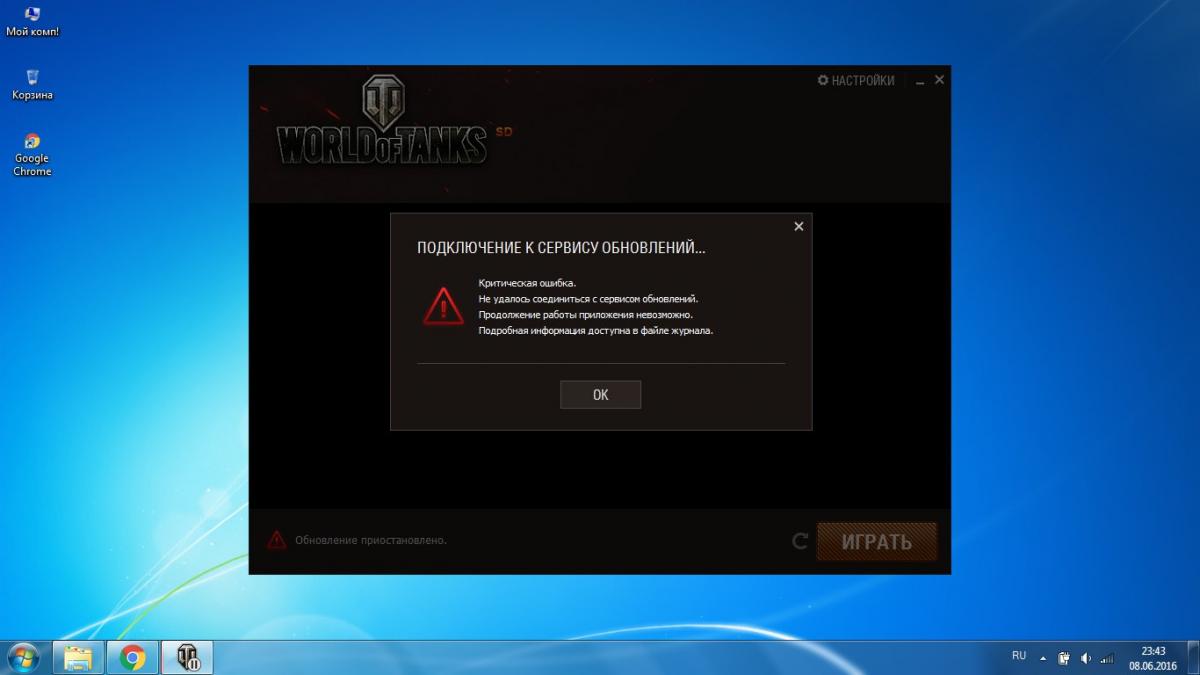This screenshot has width=1200, height=675.
Task: Open the Windows Start menu
Action: 22,657
